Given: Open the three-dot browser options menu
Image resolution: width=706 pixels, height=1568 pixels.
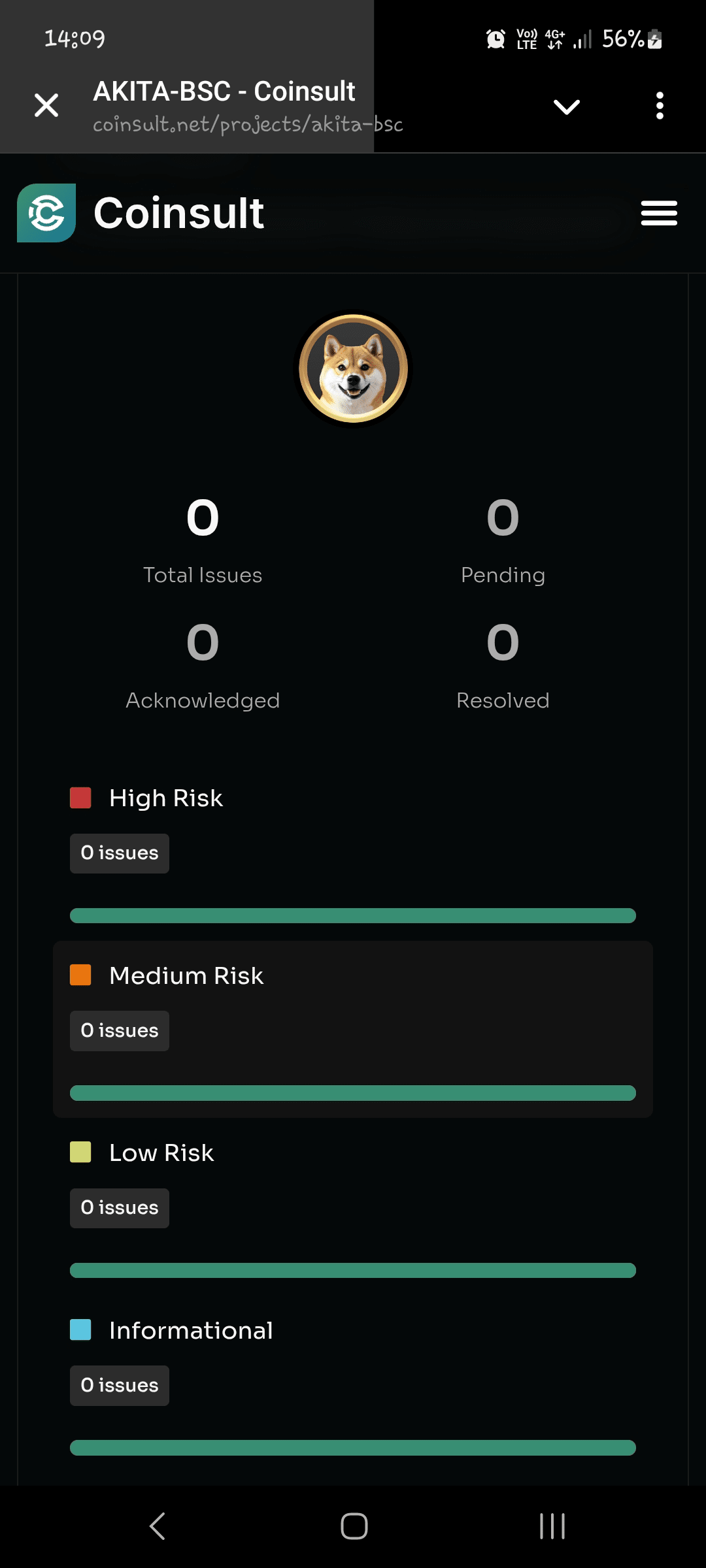Looking at the screenshot, I should coord(660,106).
